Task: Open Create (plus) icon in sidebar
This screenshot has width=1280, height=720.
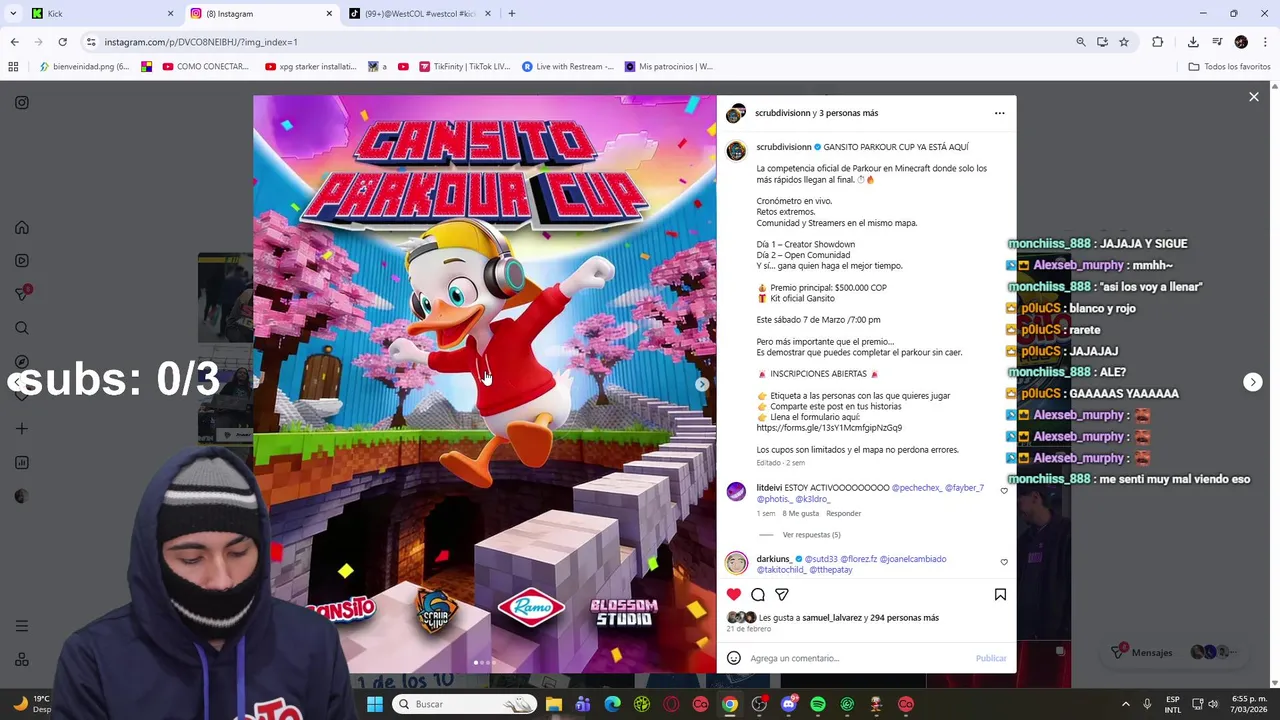Action: pos(22,429)
